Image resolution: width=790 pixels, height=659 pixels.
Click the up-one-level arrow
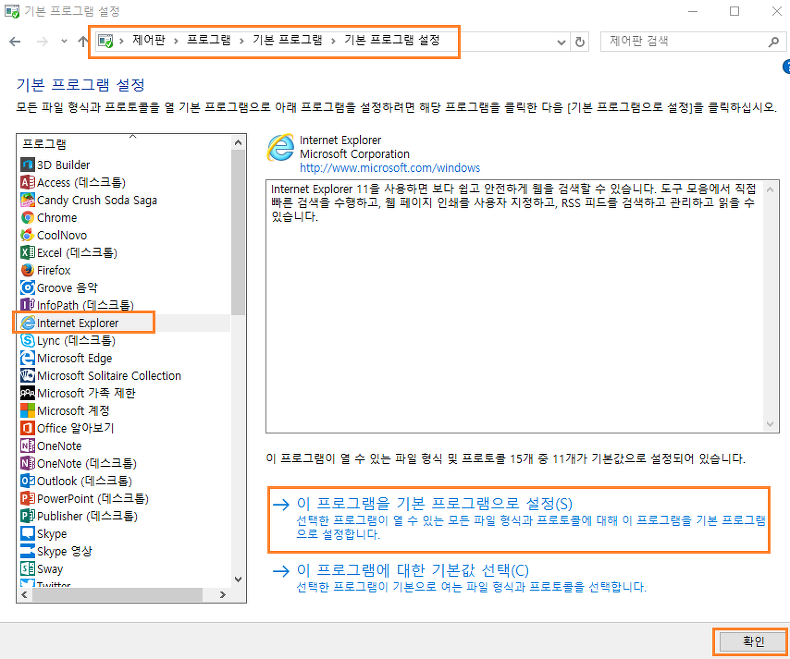point(83,41)
